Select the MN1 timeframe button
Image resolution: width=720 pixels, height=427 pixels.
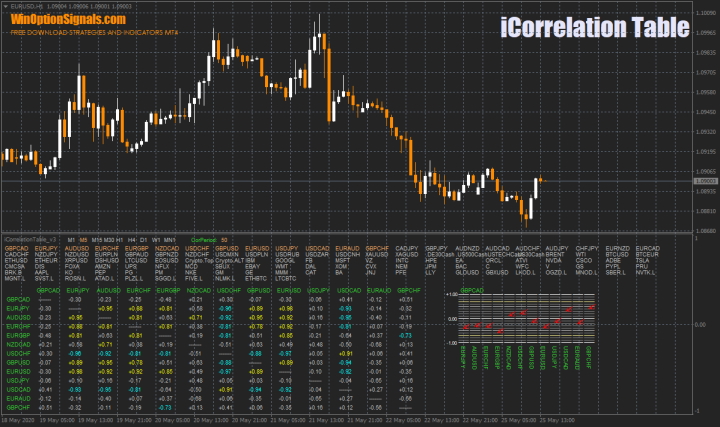point(171,240)
